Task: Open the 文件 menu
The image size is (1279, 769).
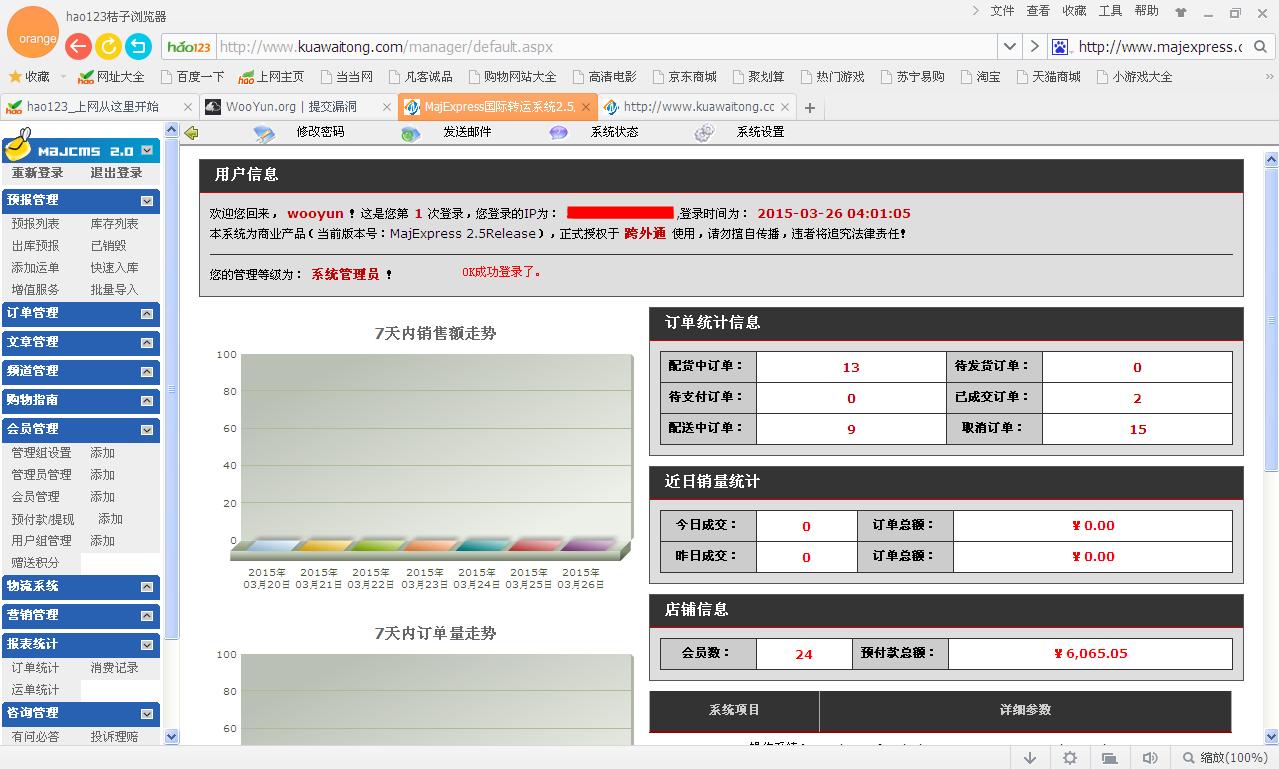Action: (x=1002, y=11)
